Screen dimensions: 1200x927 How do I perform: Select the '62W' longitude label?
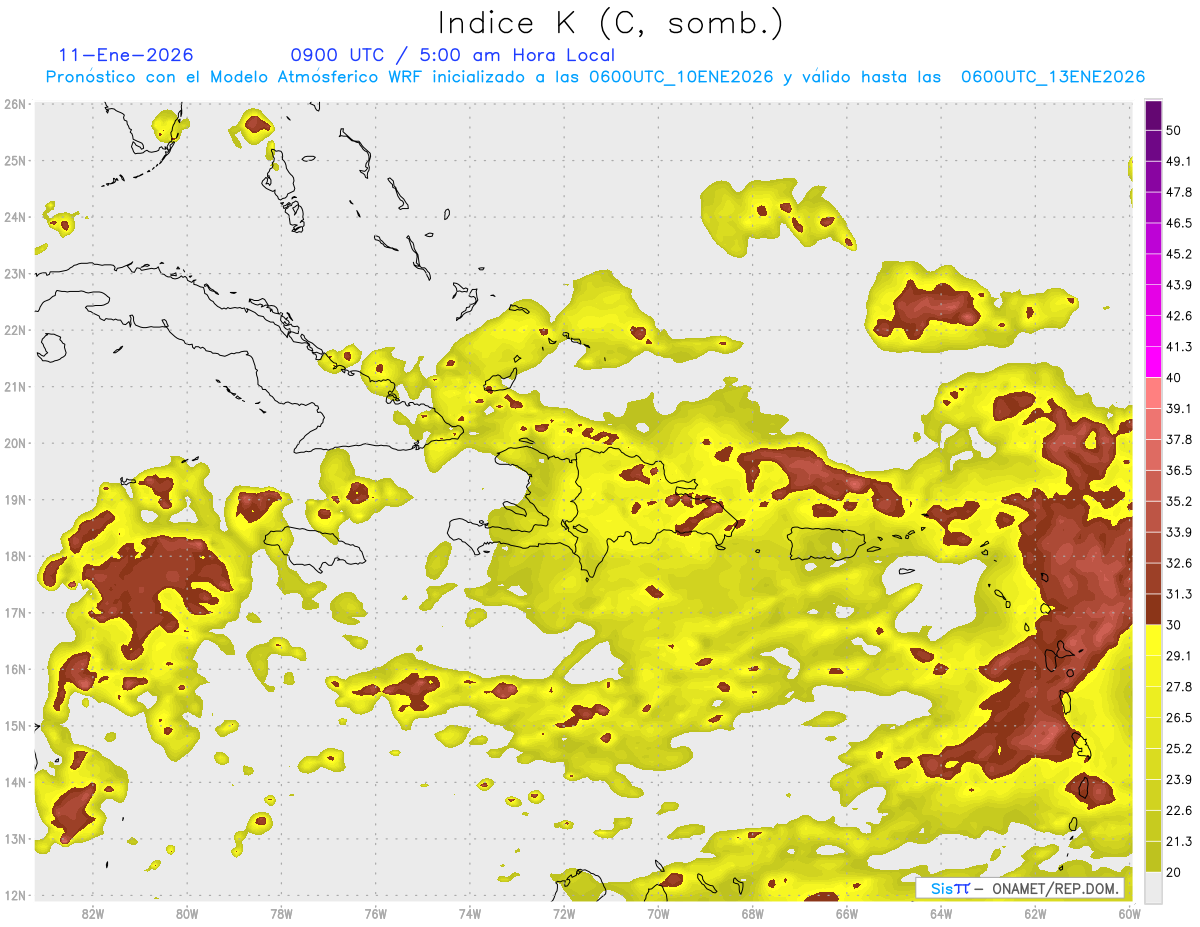1035,913
